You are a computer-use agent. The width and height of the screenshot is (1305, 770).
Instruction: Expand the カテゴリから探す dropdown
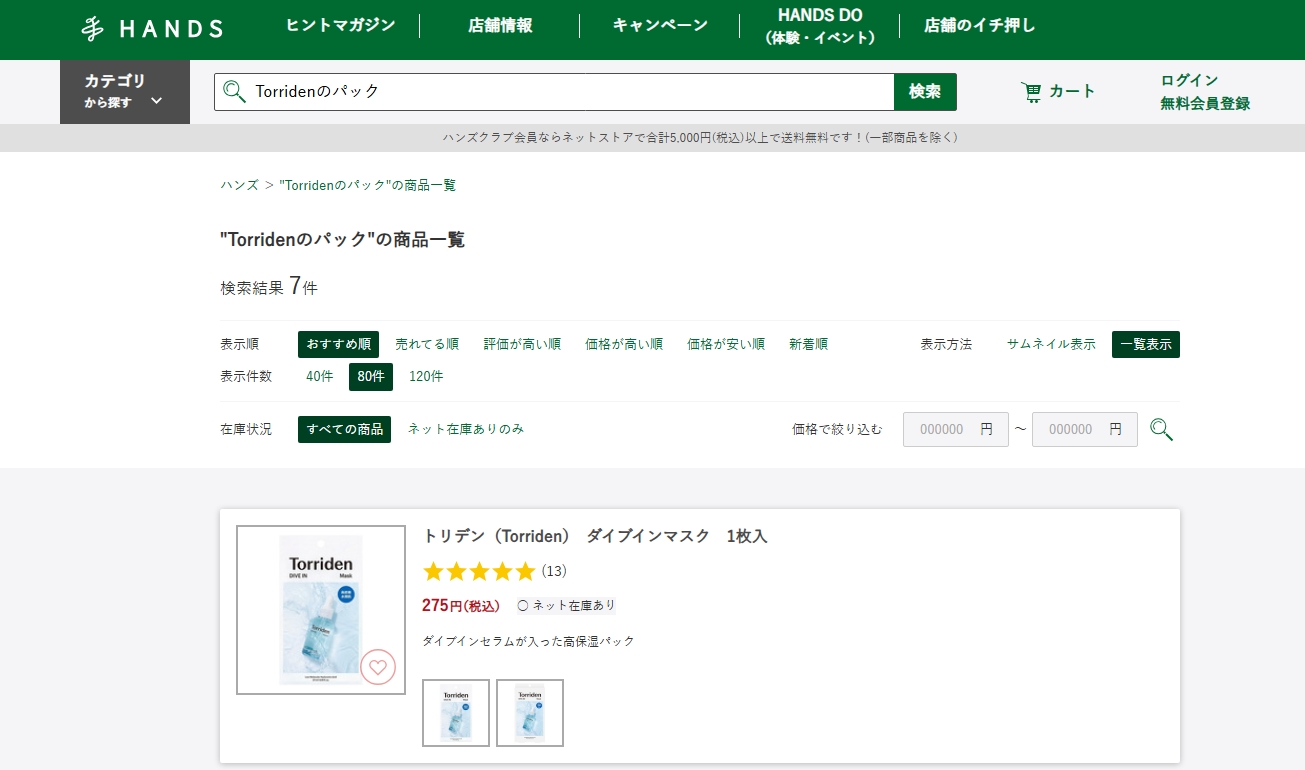(x=125, y=92)
